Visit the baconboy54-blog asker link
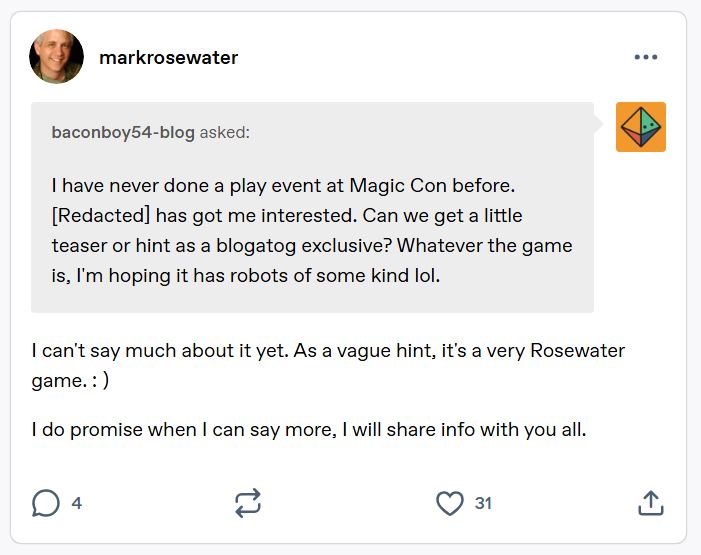 (x=123, y=132)
